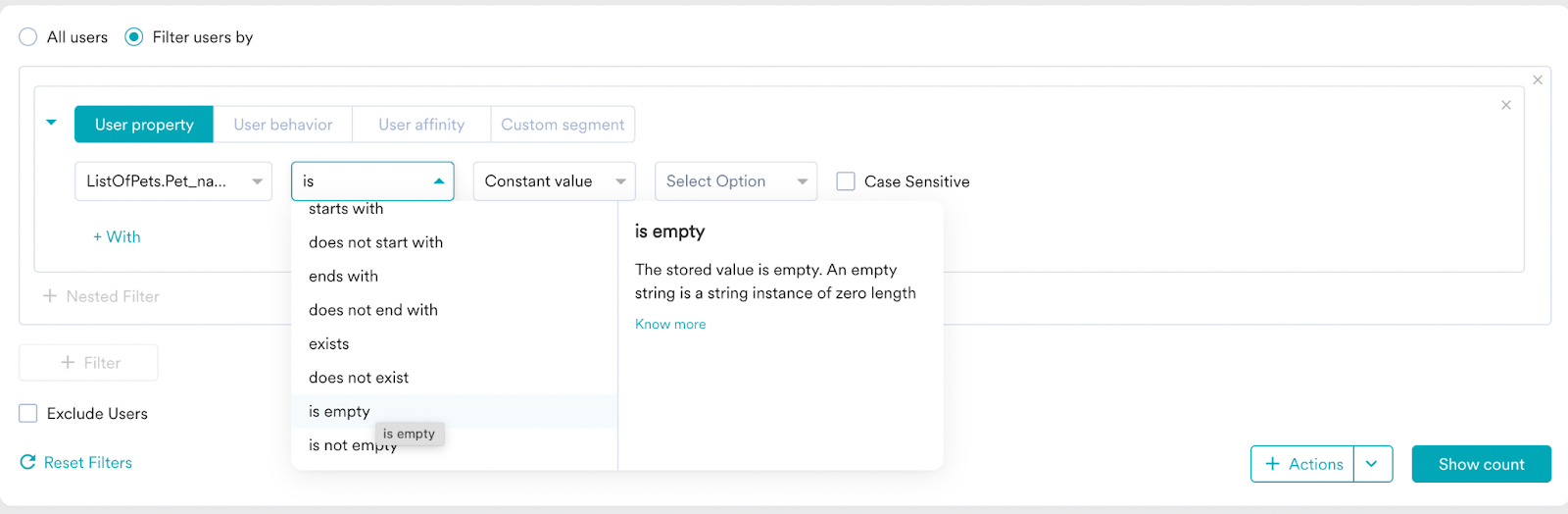Viewport: 1568px width, 514px height.
Task: Enable the Case Sensitive checkbox
Action: [x=846, y=181]
